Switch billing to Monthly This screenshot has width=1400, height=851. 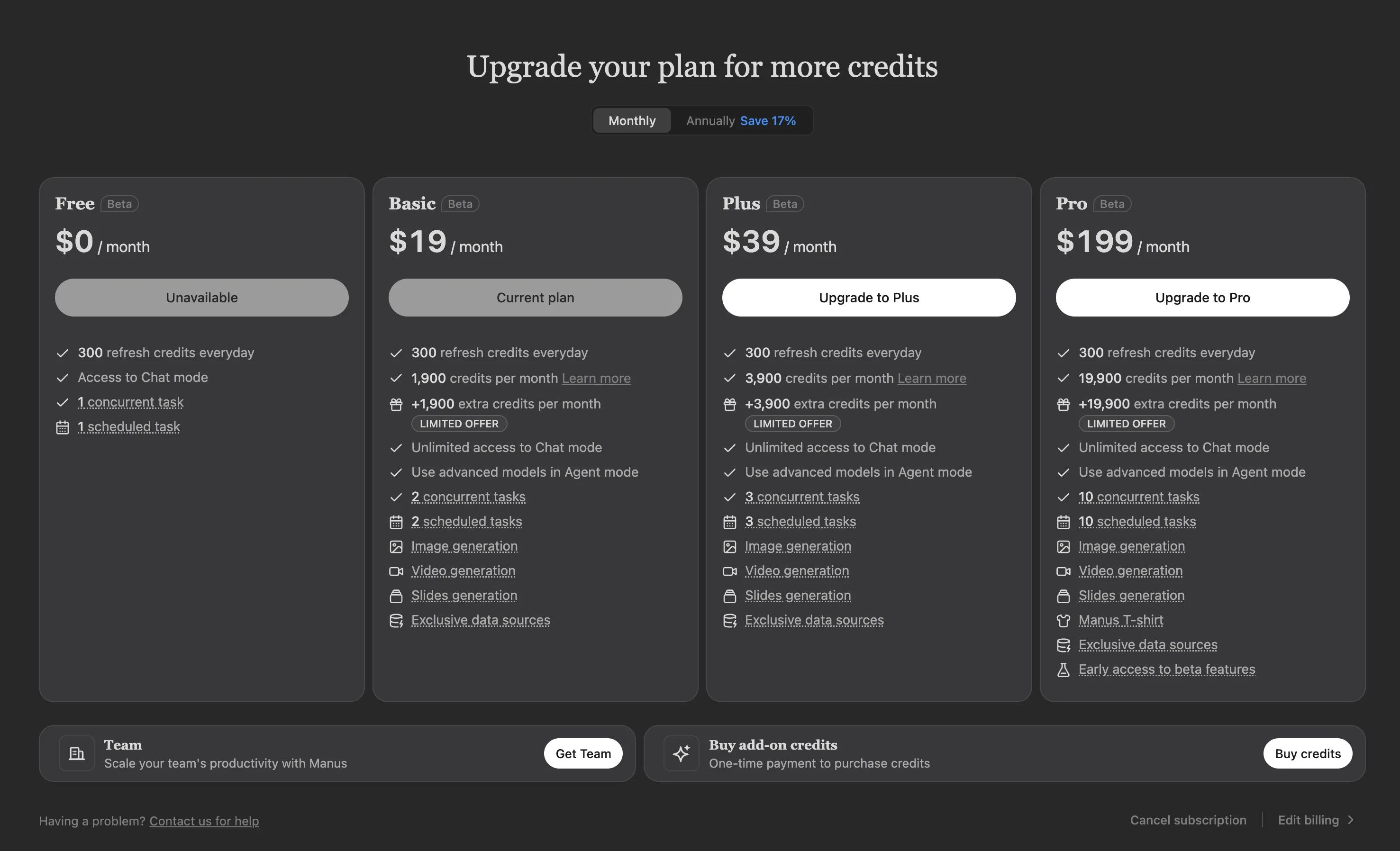632,120
